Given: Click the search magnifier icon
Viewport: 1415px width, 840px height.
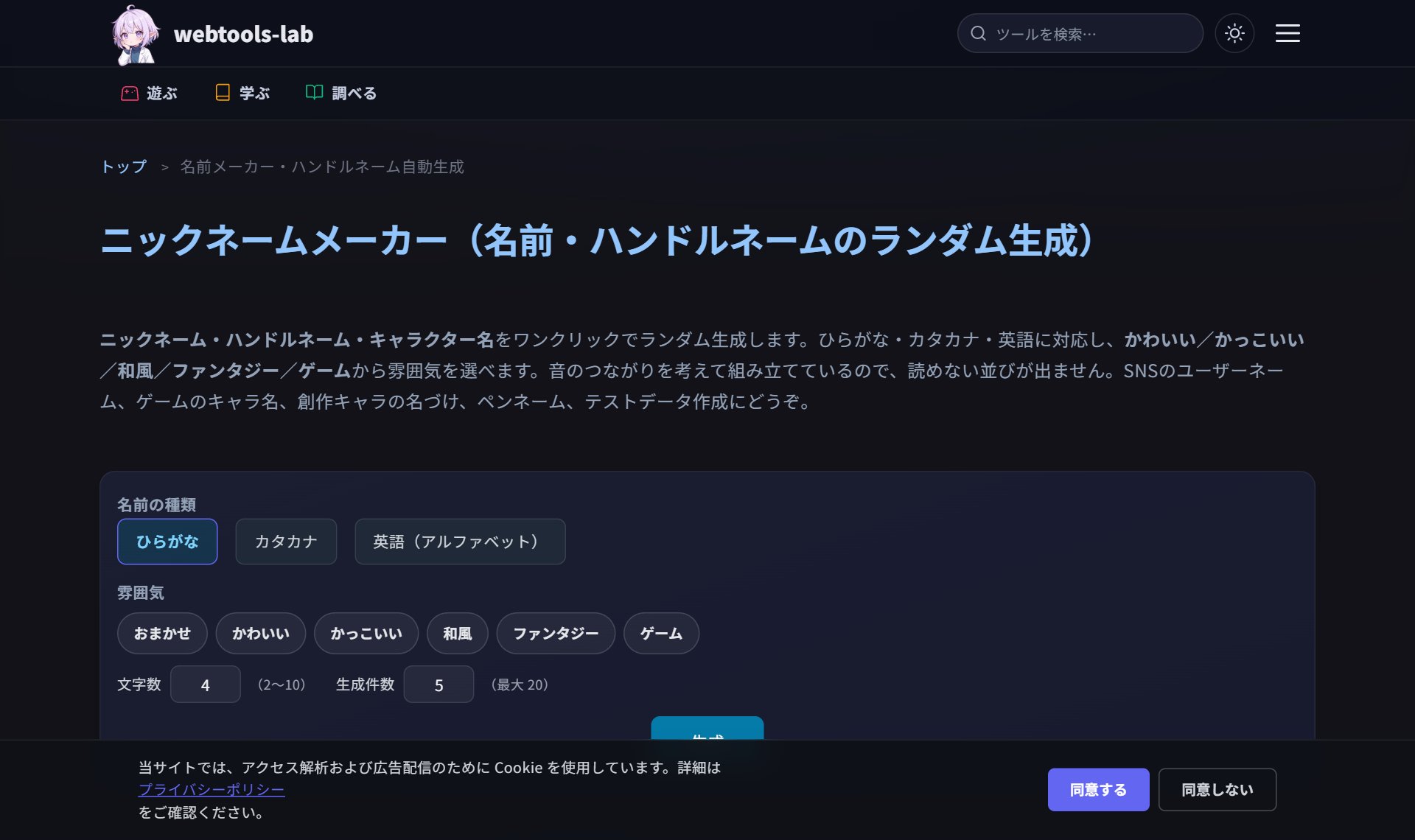Looking at the screenshot, I should point(978,33).
